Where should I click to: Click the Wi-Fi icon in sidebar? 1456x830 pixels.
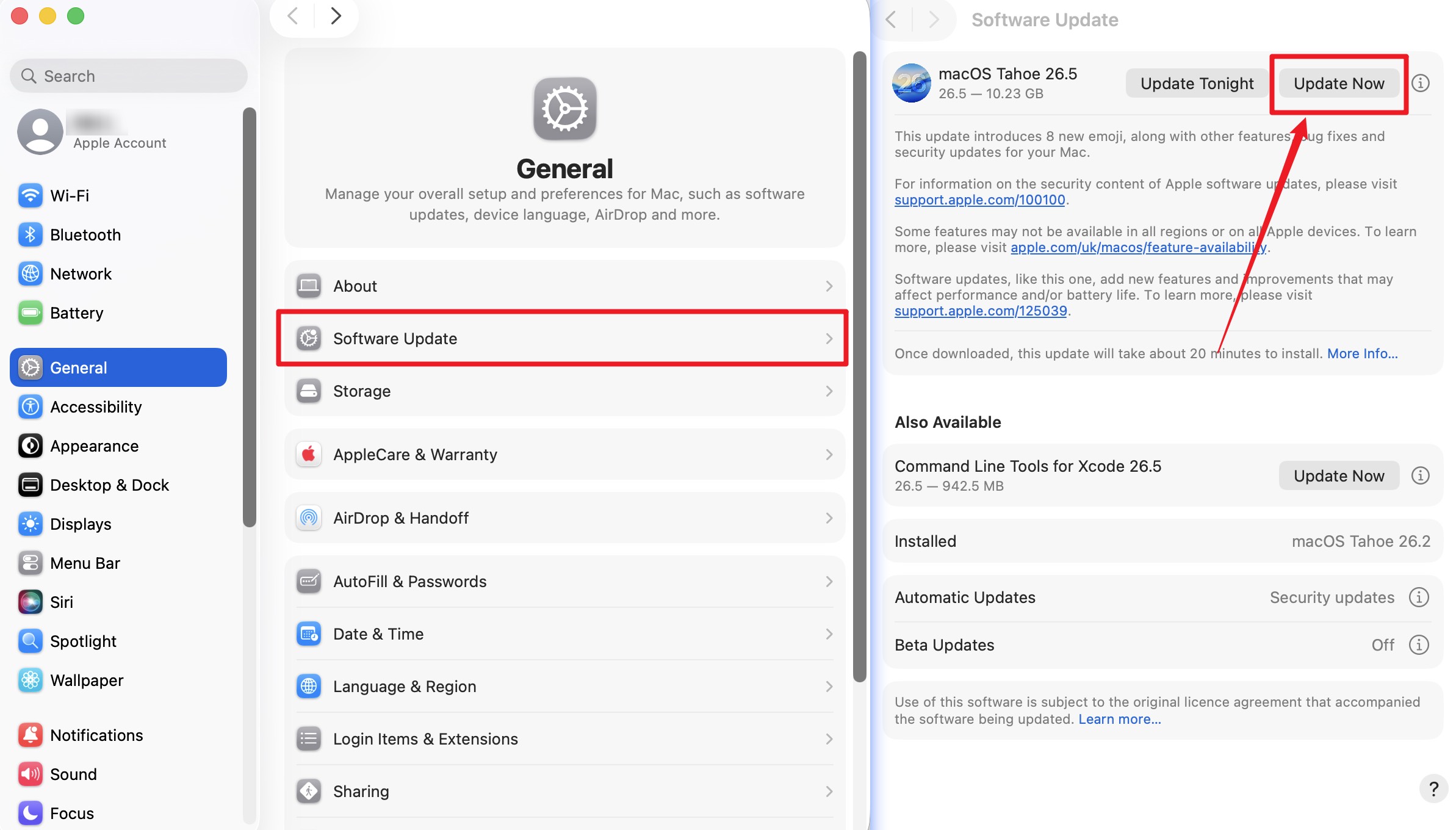pos(30,195)
